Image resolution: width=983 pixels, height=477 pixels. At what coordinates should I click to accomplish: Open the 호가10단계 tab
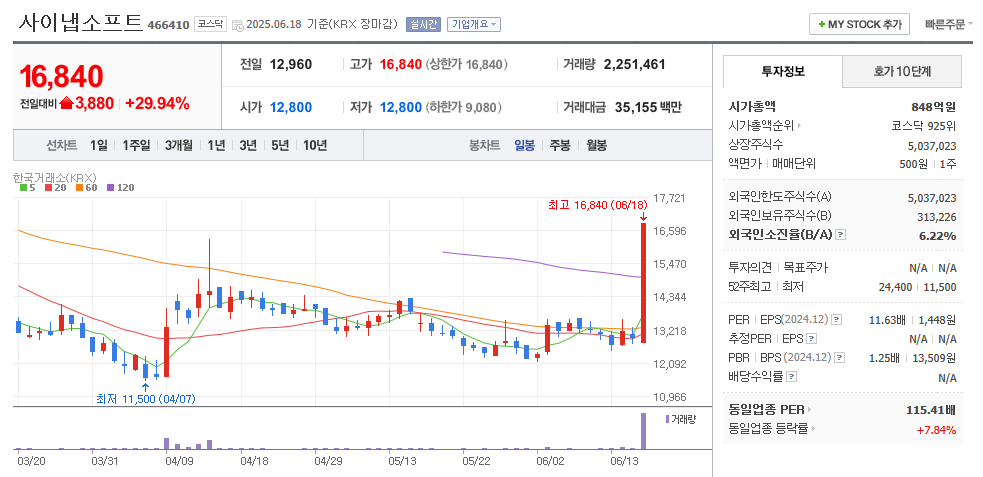[902, 71]
